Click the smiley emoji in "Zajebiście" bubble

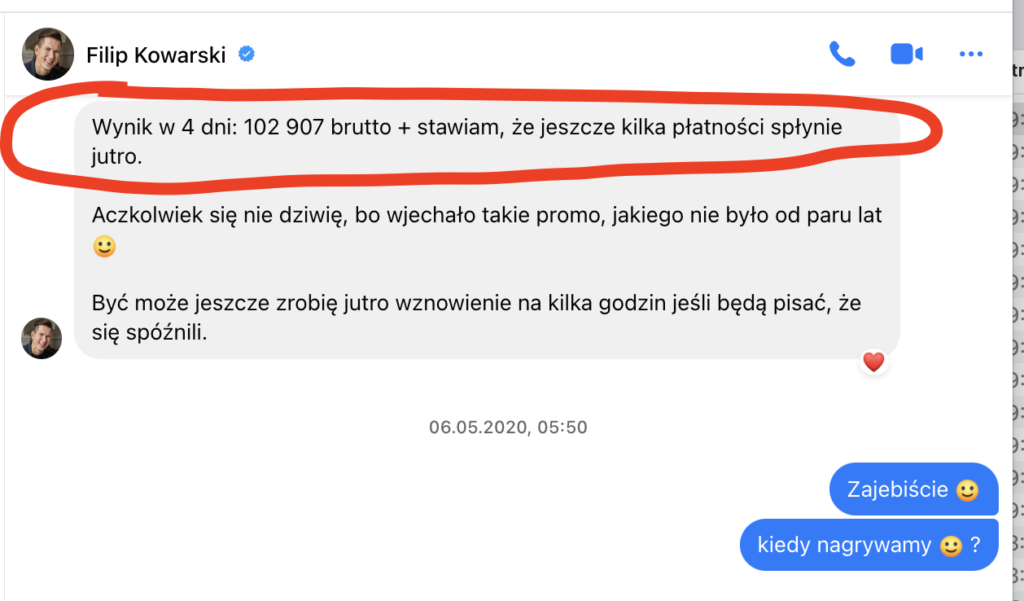tap(966, 491)
